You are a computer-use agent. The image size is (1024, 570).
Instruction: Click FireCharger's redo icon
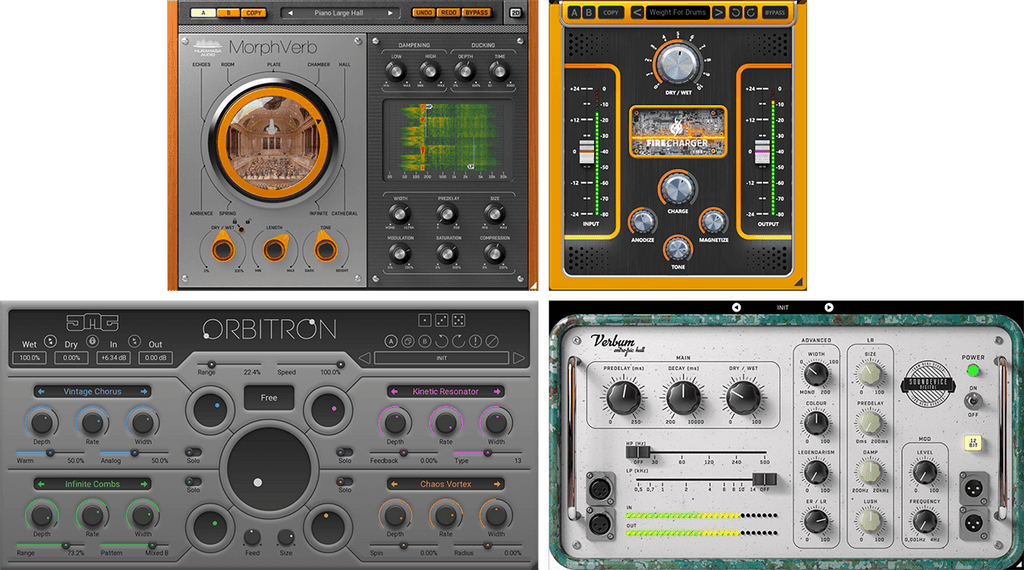pos(751,12)
